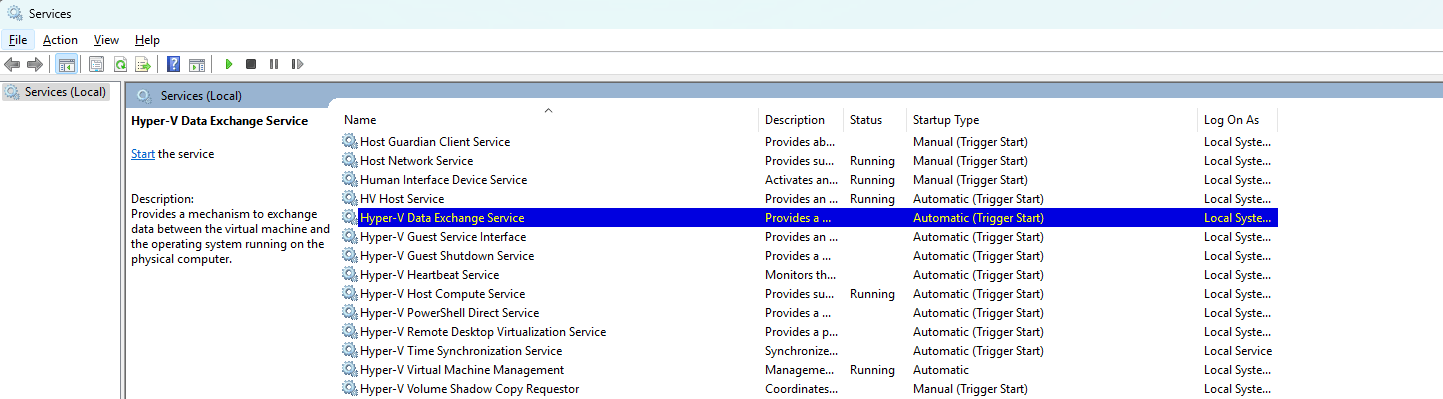Click the Back arrow toolbar button
1443x399 pixels.
click(12, 64)
